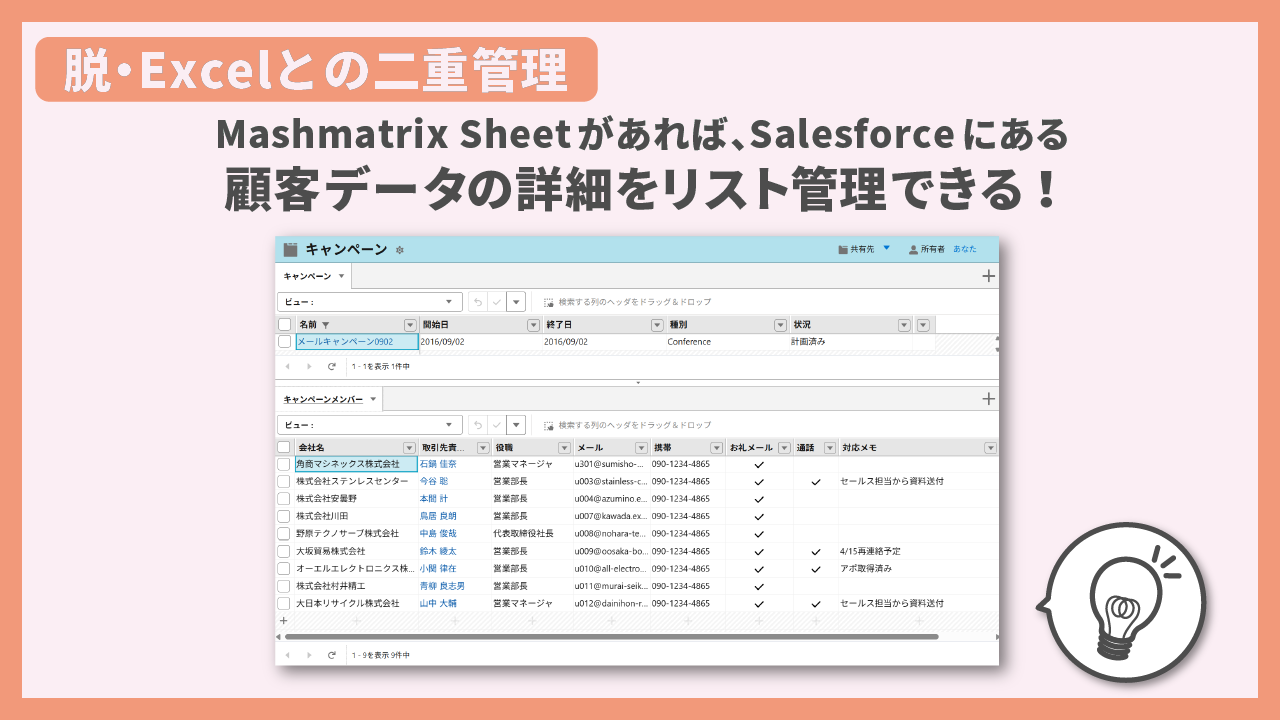Click right arrow of horizontal scrollbar
1280x720 pixels.
996,636
